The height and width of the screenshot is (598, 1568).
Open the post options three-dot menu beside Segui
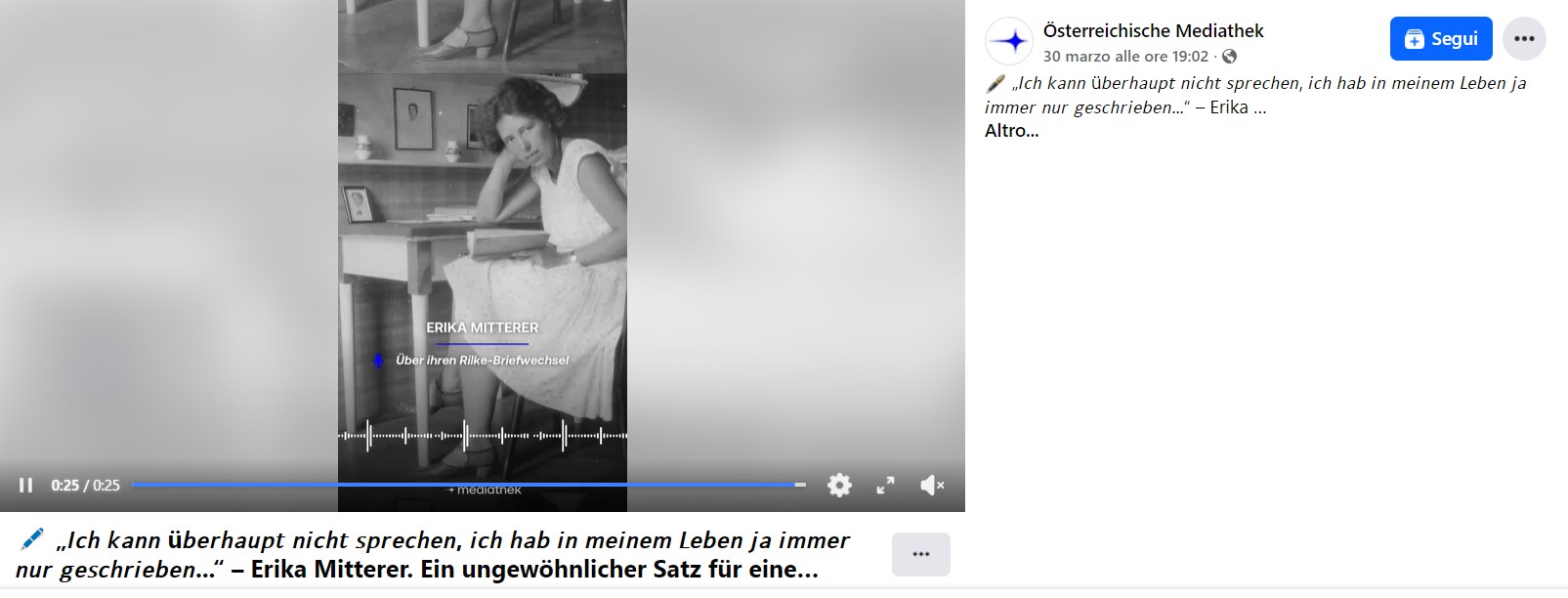tap(1523, 39)
